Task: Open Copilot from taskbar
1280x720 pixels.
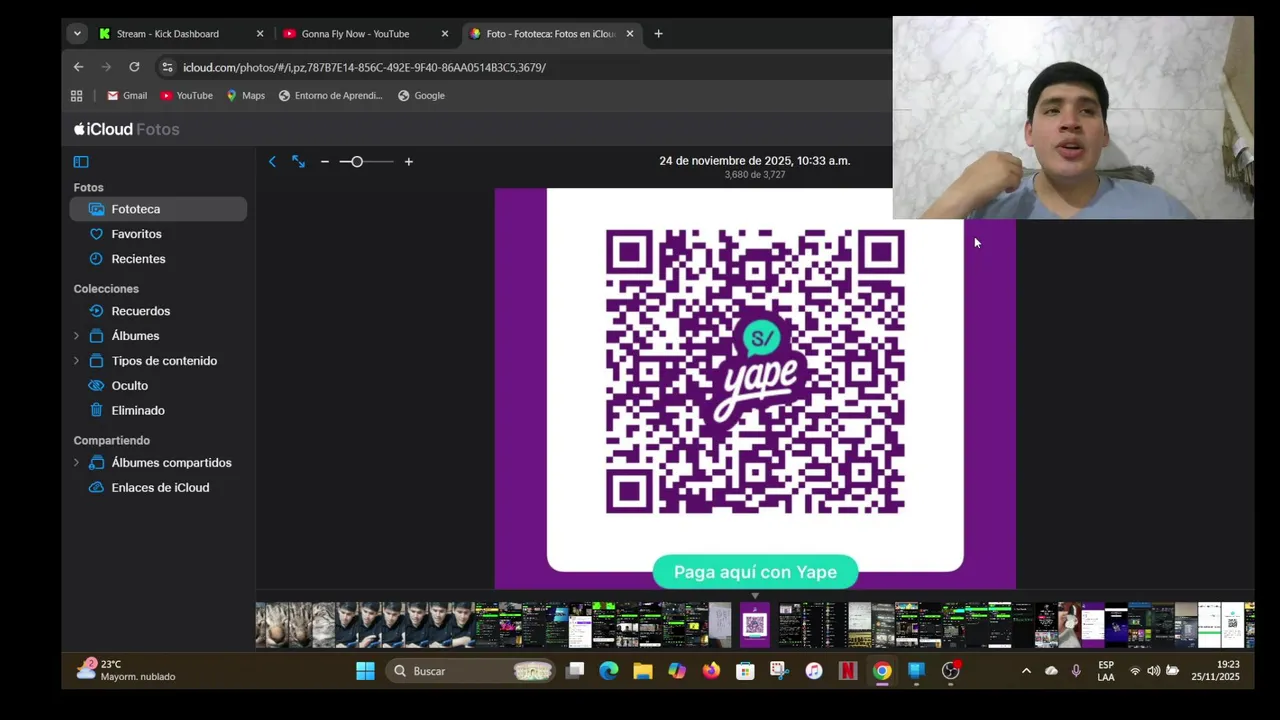Action: tap(677, 671)
